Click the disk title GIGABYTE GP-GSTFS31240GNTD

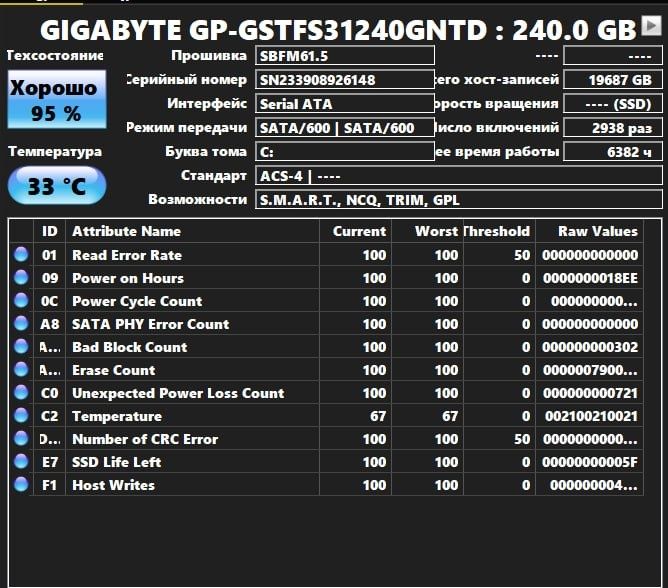coord(263,30)
